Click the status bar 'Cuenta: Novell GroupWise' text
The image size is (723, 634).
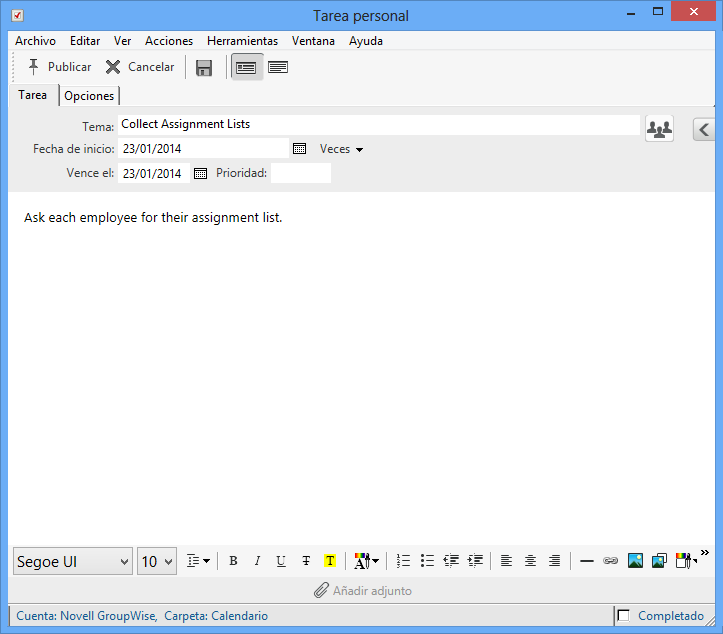pos(87,616)
